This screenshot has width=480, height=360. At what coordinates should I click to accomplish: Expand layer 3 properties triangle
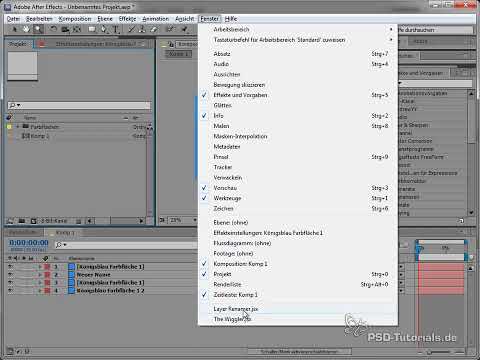[x=40, y=282]
